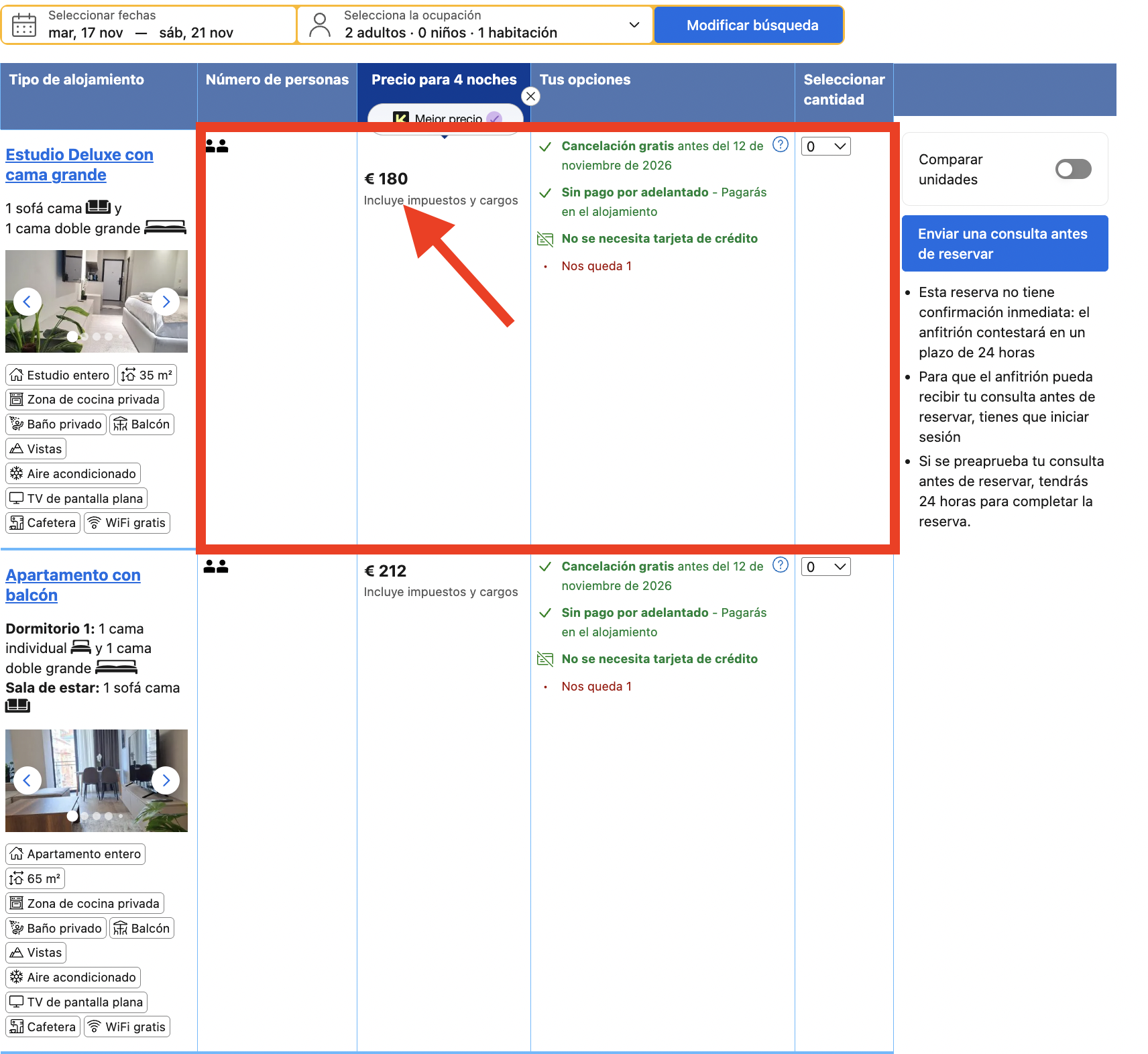
Task: Toggle Comparar unidades switch
Action: pyautogui.click(x=1073, y=169)
